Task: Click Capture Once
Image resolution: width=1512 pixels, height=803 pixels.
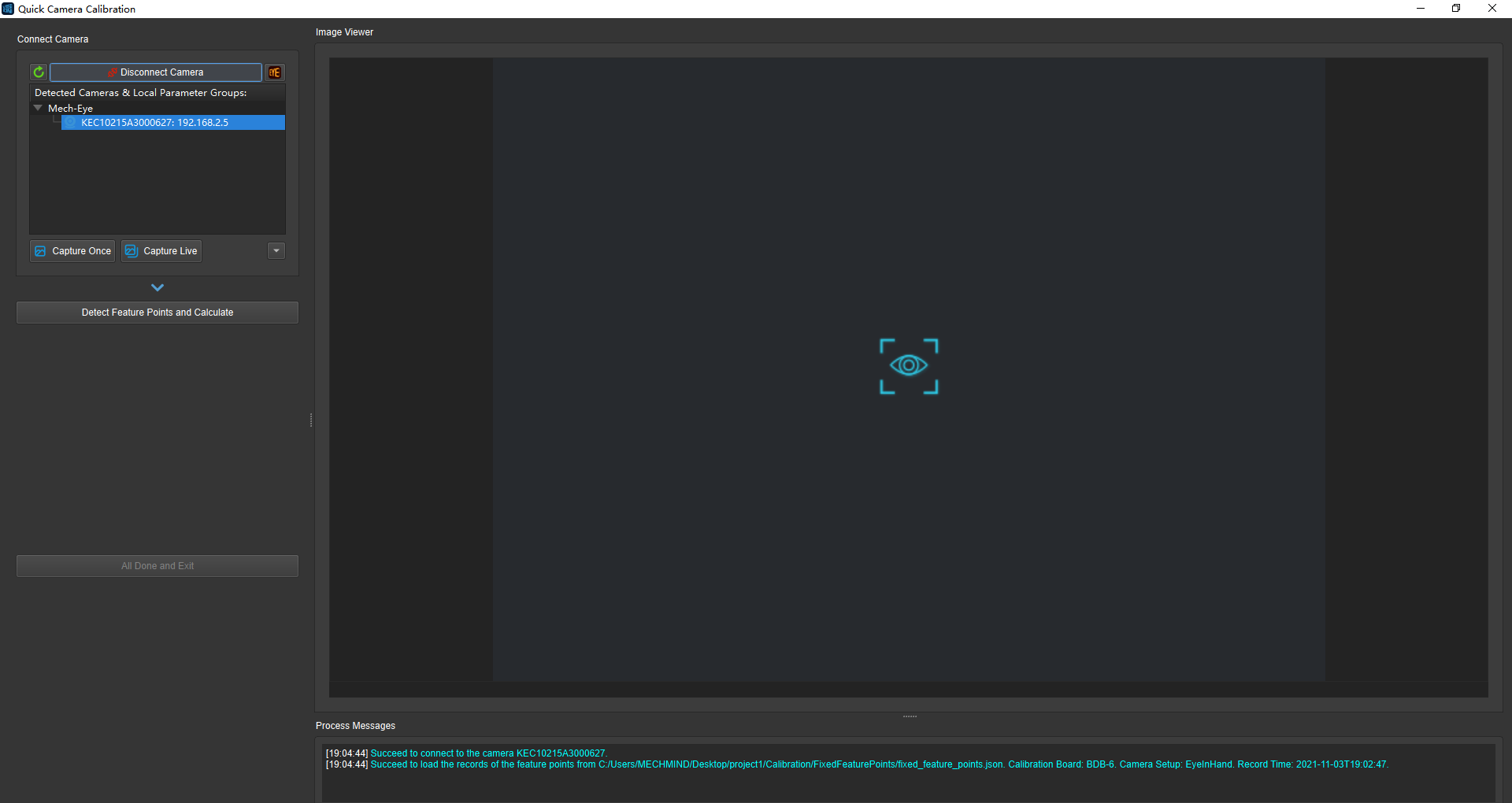Action: 73,251
